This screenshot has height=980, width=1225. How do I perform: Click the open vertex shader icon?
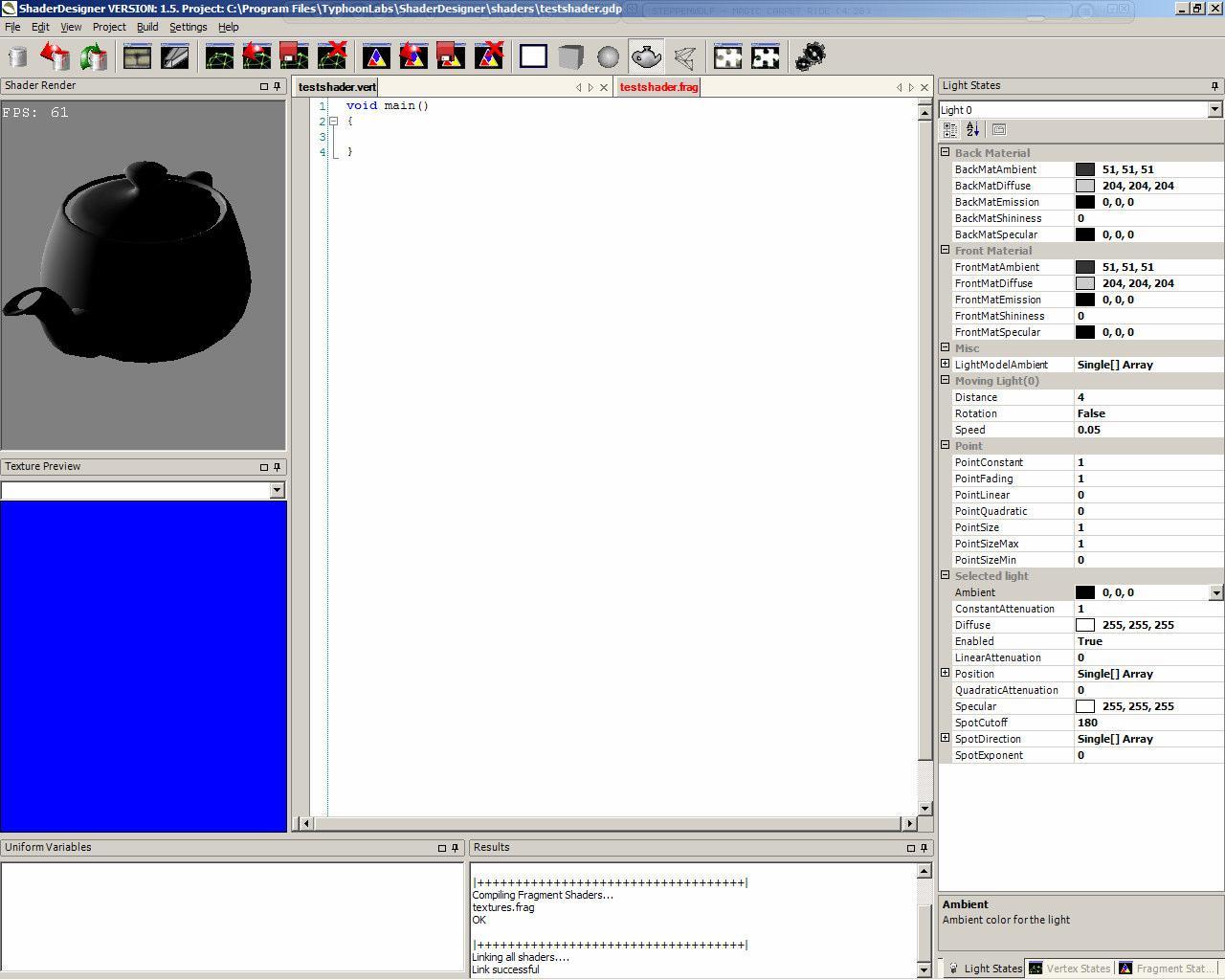pos(256,56)
